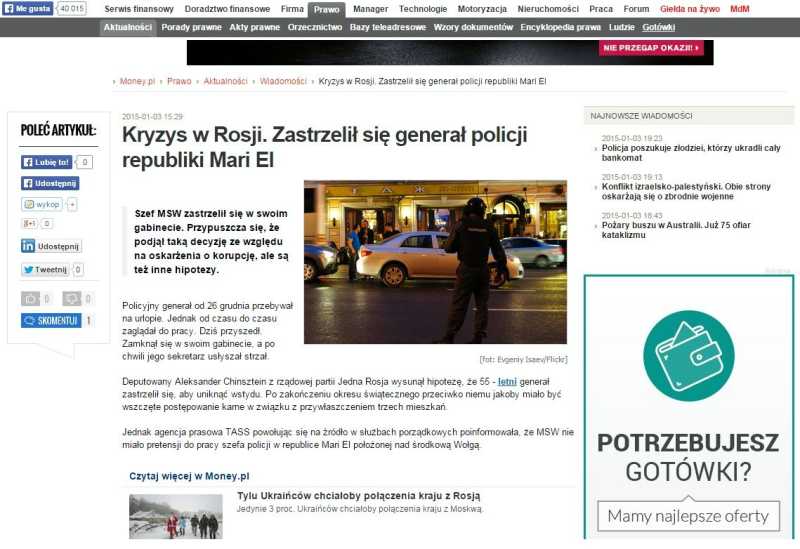Click the Facebook 'Lubię to!' like button
This screenshot has height=549, width=800.
click(46, 162)
